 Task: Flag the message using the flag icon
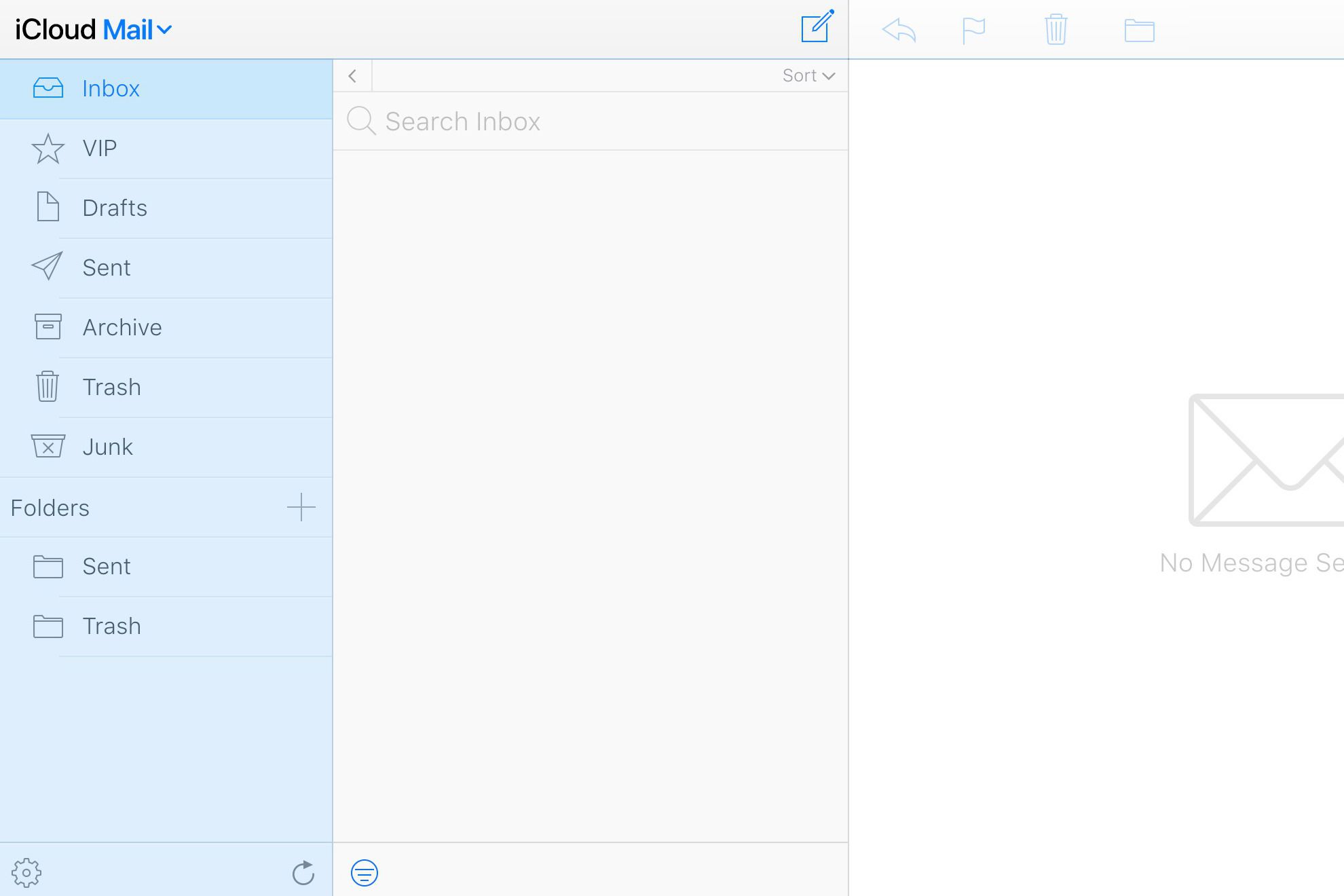point(973,31)
